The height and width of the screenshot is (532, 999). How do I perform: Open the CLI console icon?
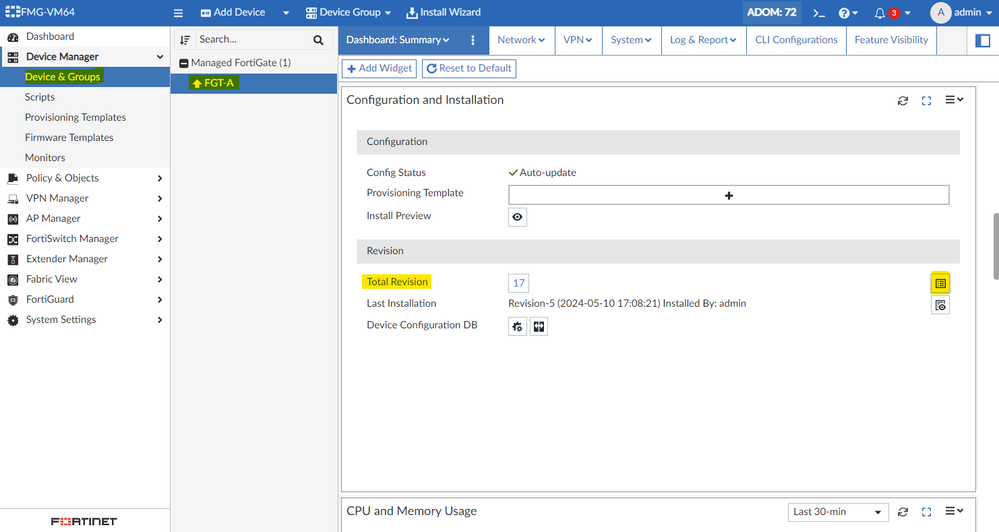[819, 13]
